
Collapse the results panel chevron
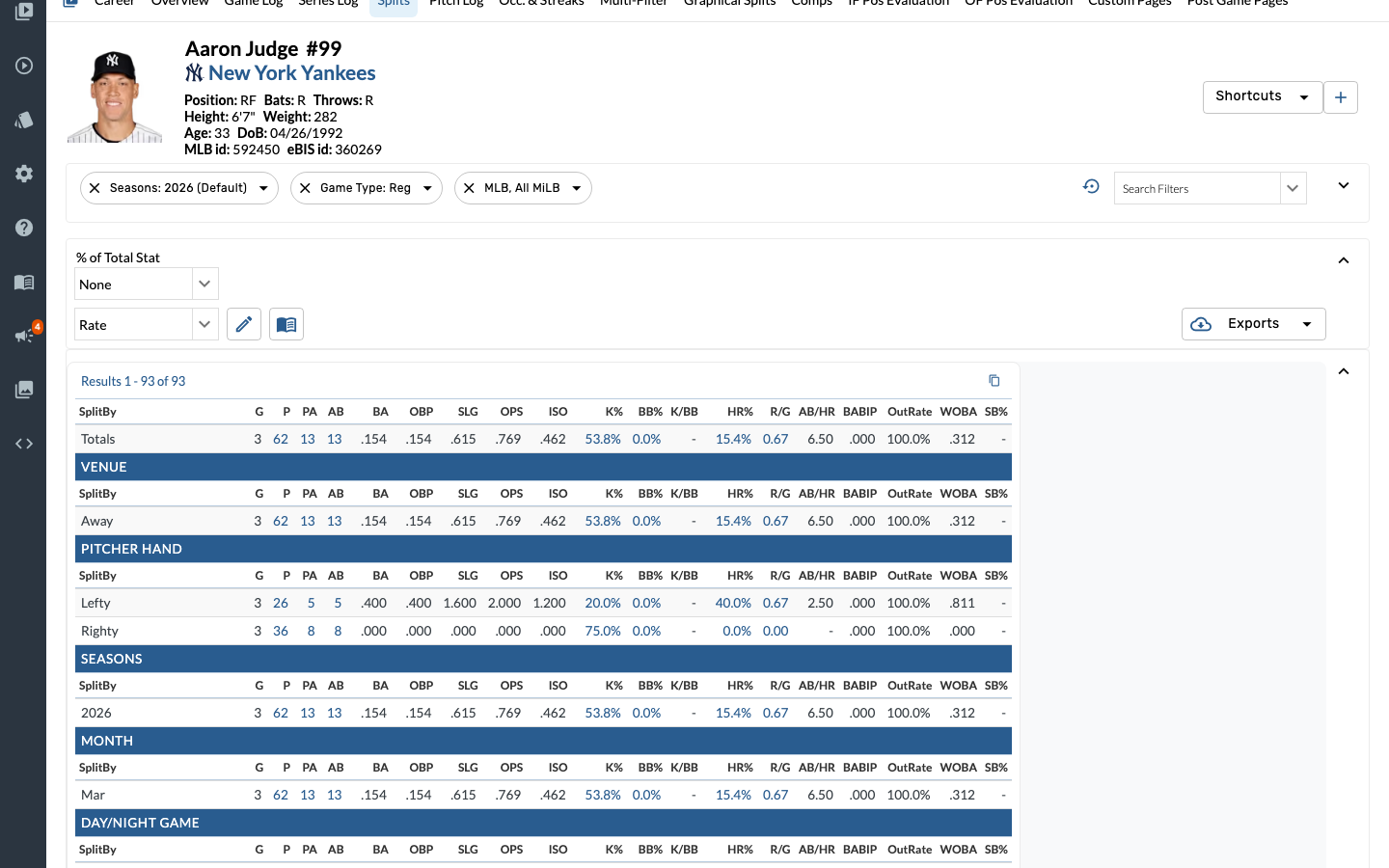(x=1344, y=371)
